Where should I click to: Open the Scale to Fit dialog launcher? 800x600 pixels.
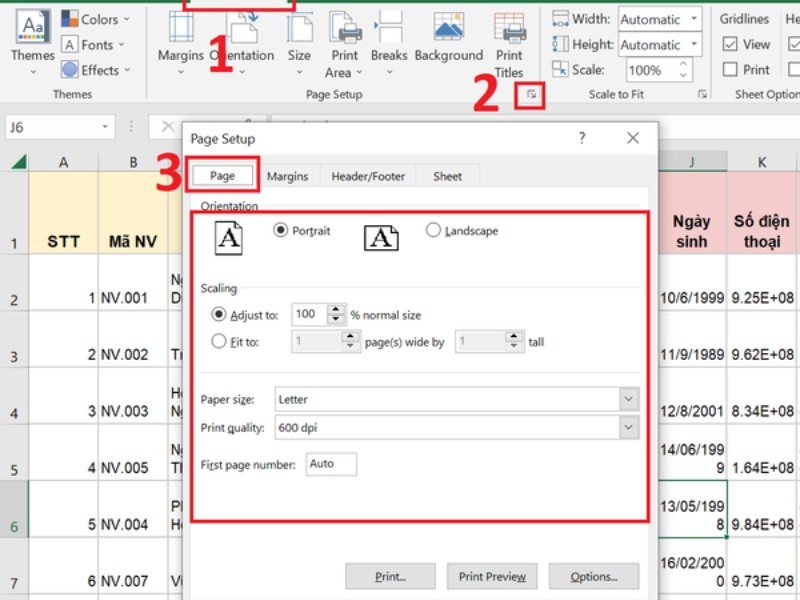pyautogui.click(x=702, y=94)
